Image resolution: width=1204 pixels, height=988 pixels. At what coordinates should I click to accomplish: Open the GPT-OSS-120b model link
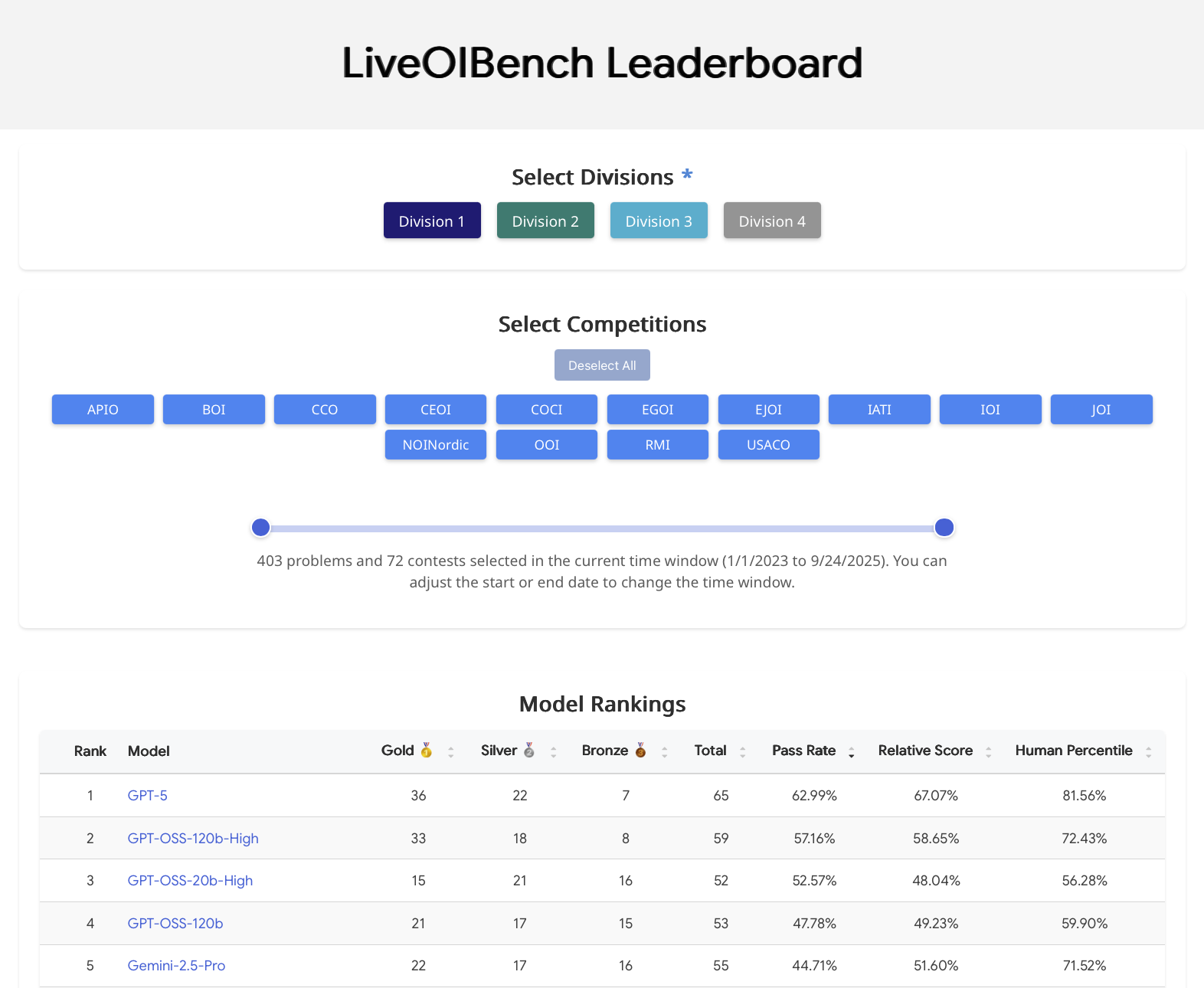[175, 923]
